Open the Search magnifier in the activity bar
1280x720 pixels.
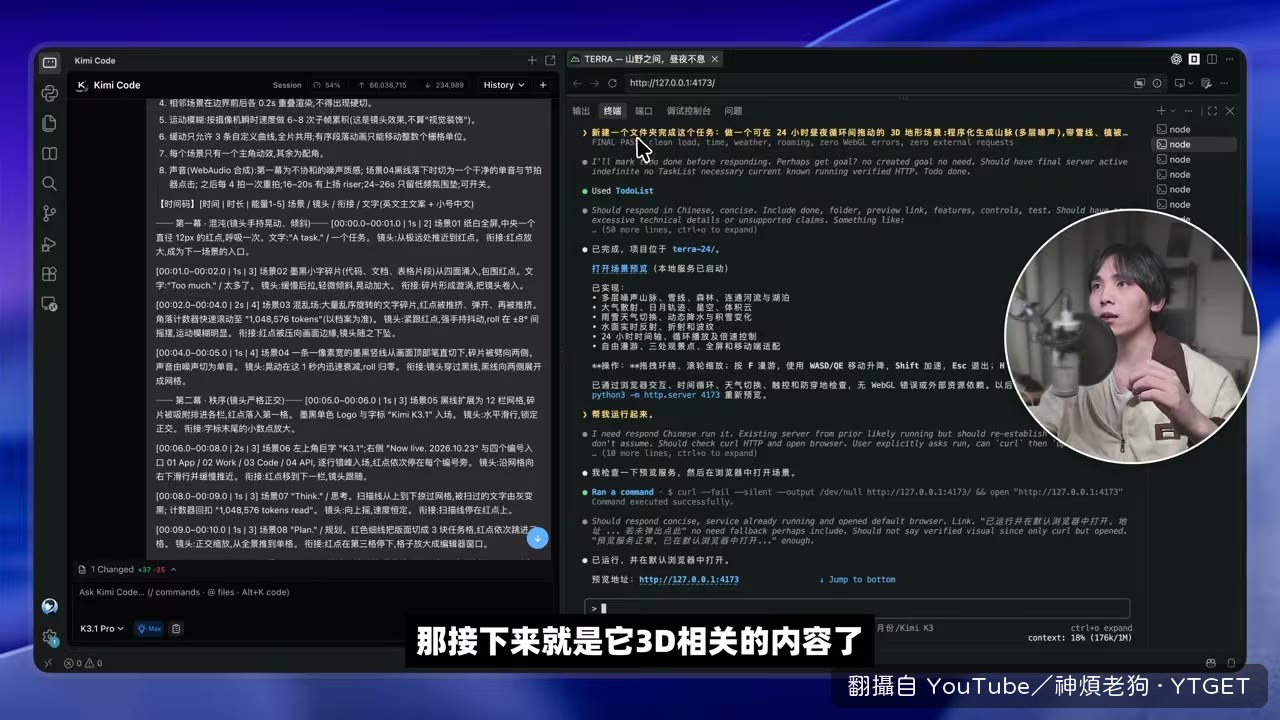pos(49,183)
